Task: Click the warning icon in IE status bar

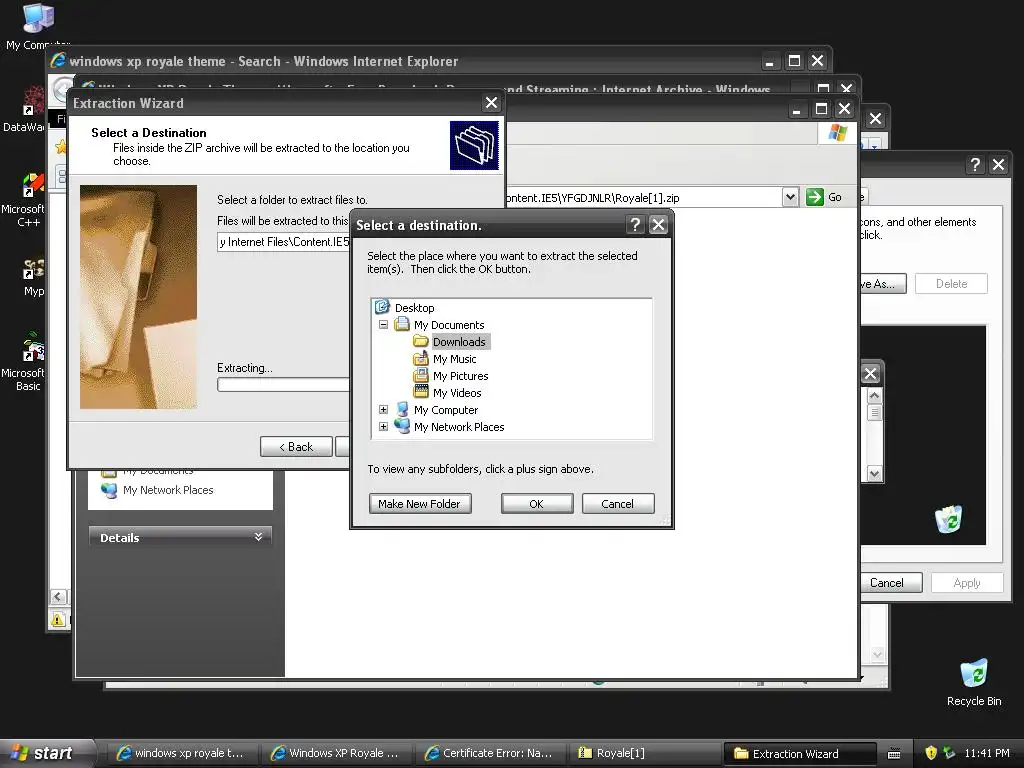Action: click(57, 619)
